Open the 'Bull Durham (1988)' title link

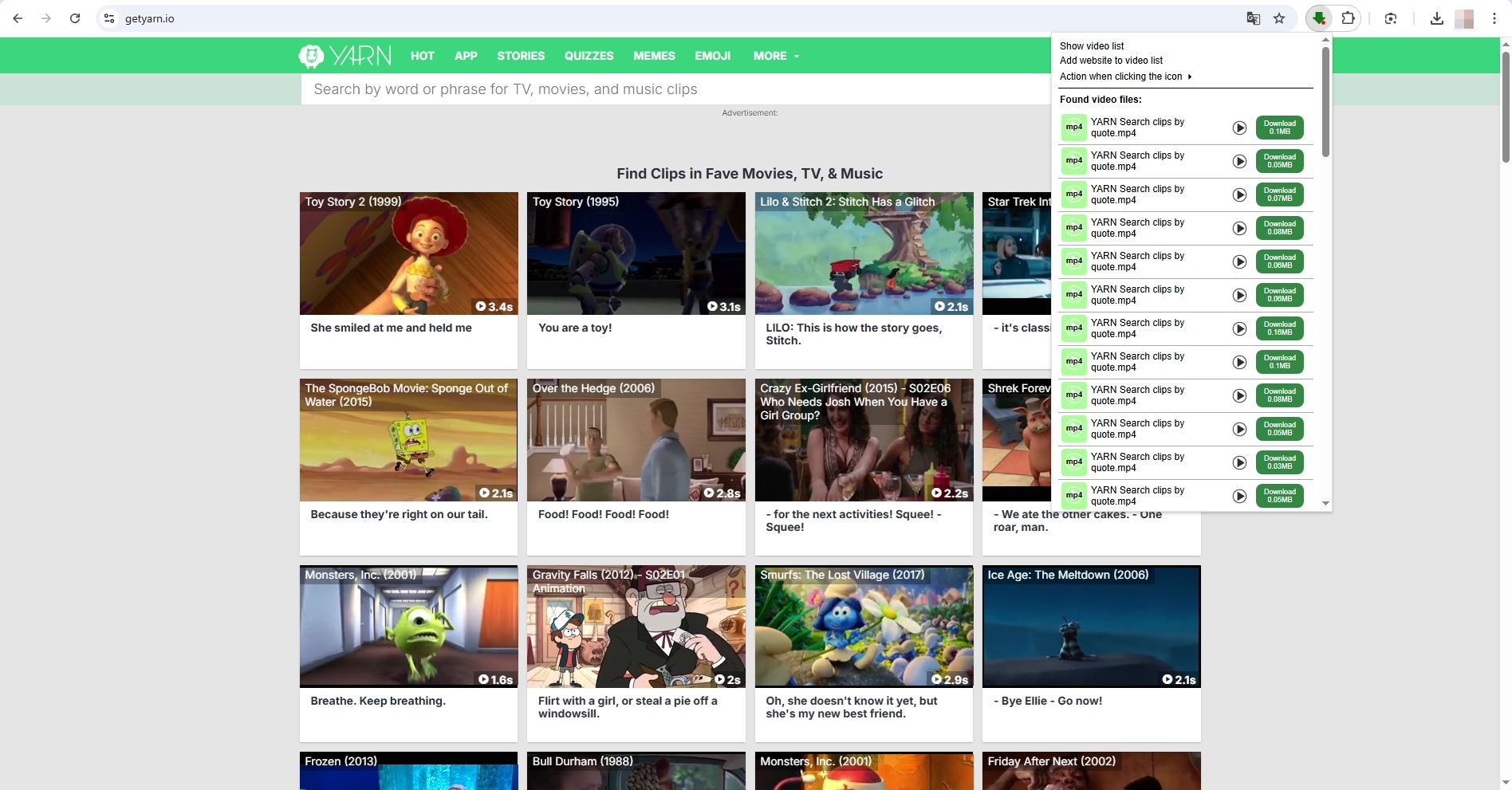click(583, 761)
